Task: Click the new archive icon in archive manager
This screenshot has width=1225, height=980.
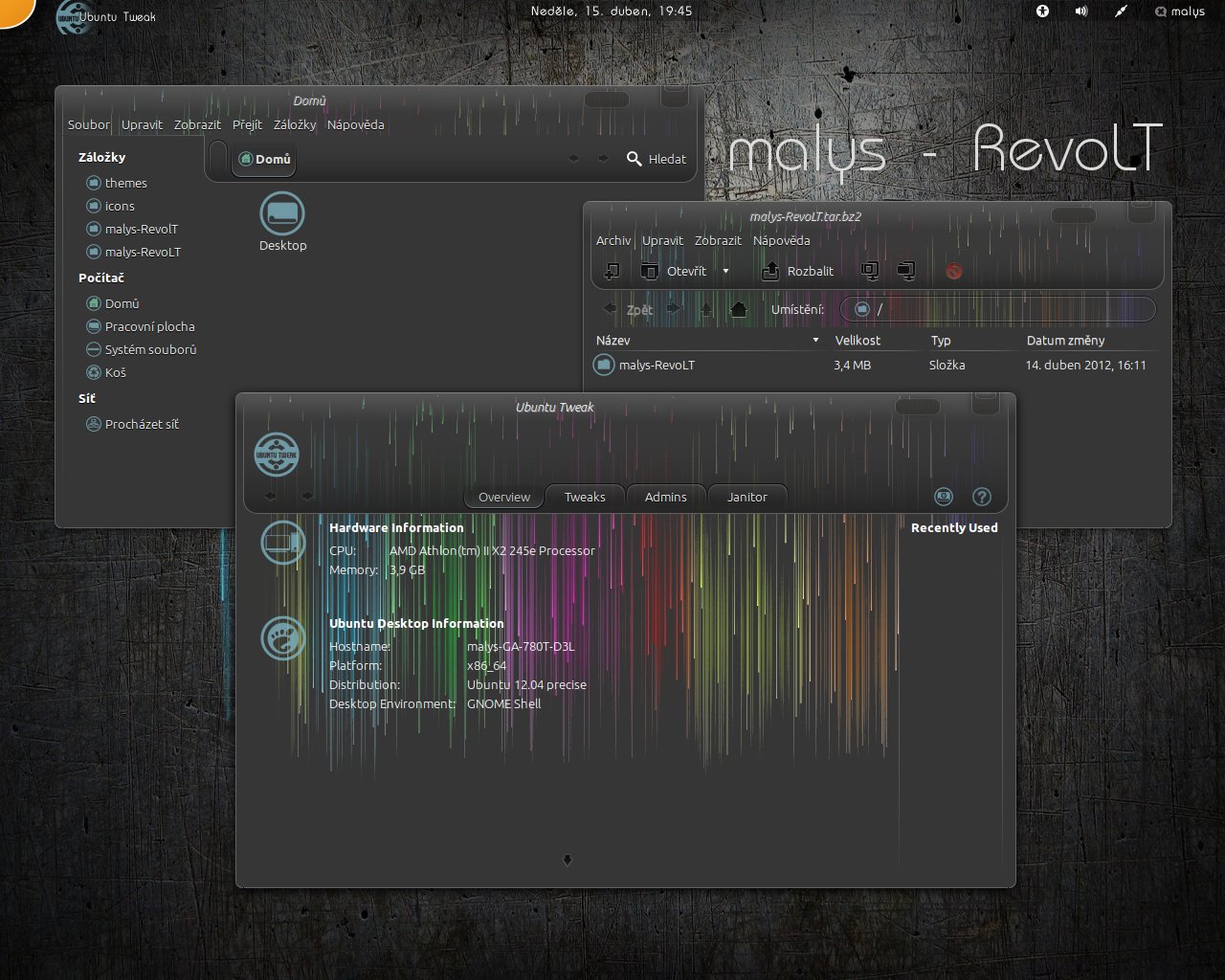Action: (612, 271)
